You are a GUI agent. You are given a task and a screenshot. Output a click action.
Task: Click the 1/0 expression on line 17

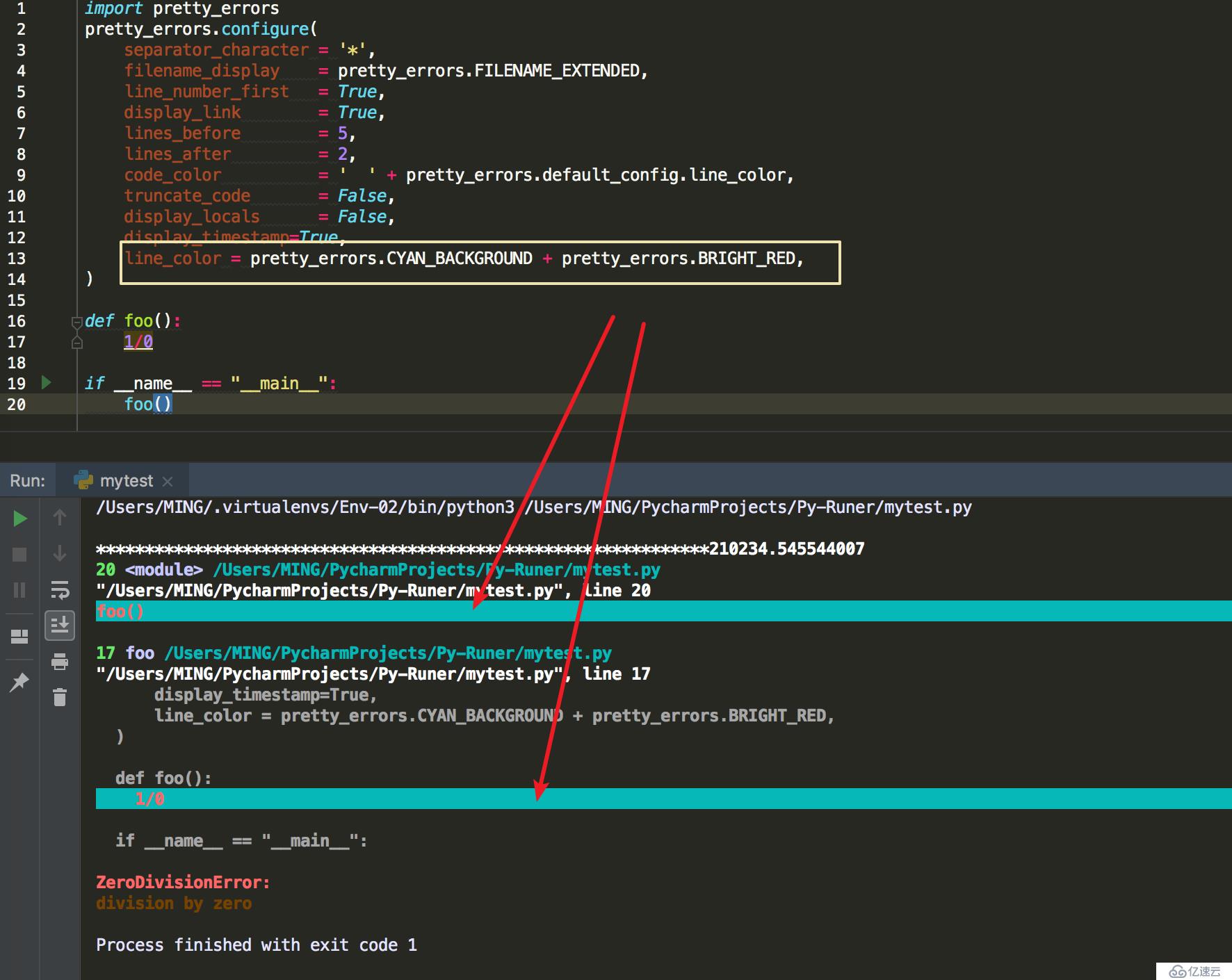tap(138, 342)
